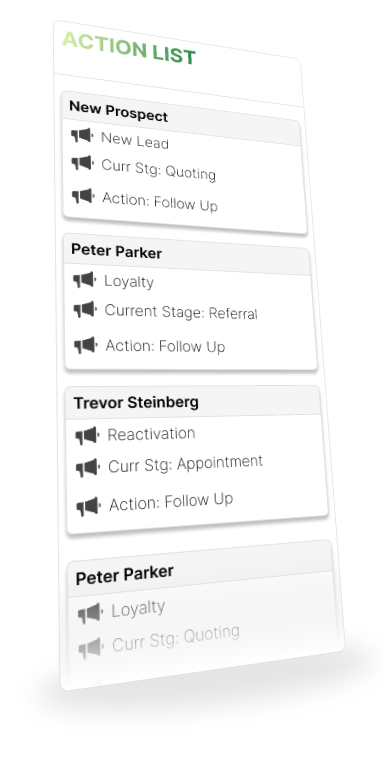Click megaphone beside Action: Follow Up under New Prospect
The image size is (383, 764).
pyautogui.click(x=83, y=196)
